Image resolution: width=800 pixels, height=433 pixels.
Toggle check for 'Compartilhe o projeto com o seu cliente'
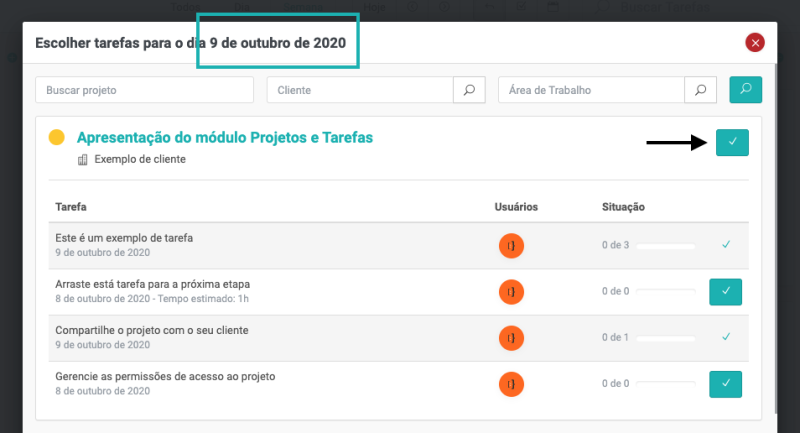[x=726, y=337]
